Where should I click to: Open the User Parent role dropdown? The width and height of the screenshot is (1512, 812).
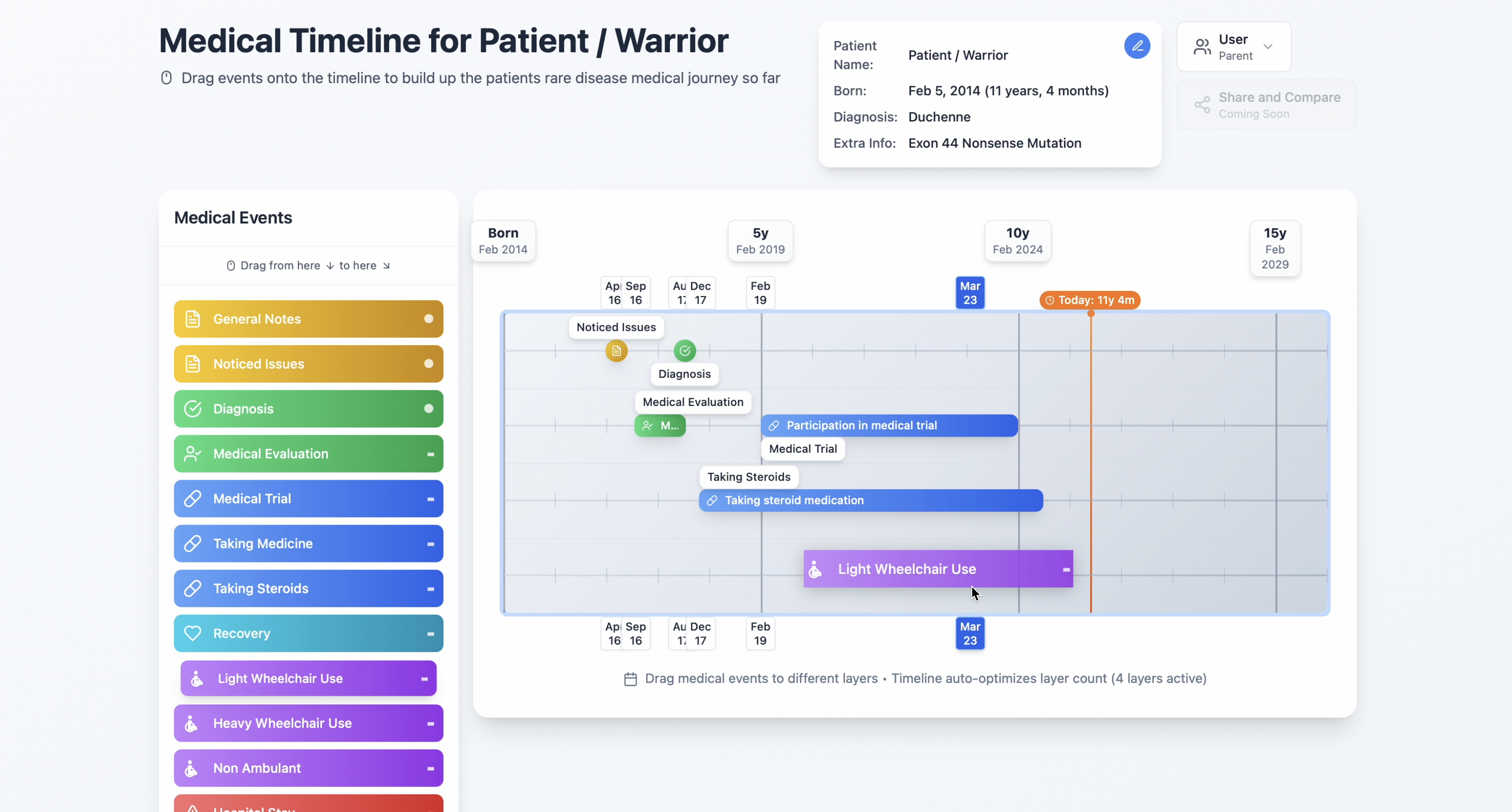point(1233,47)
